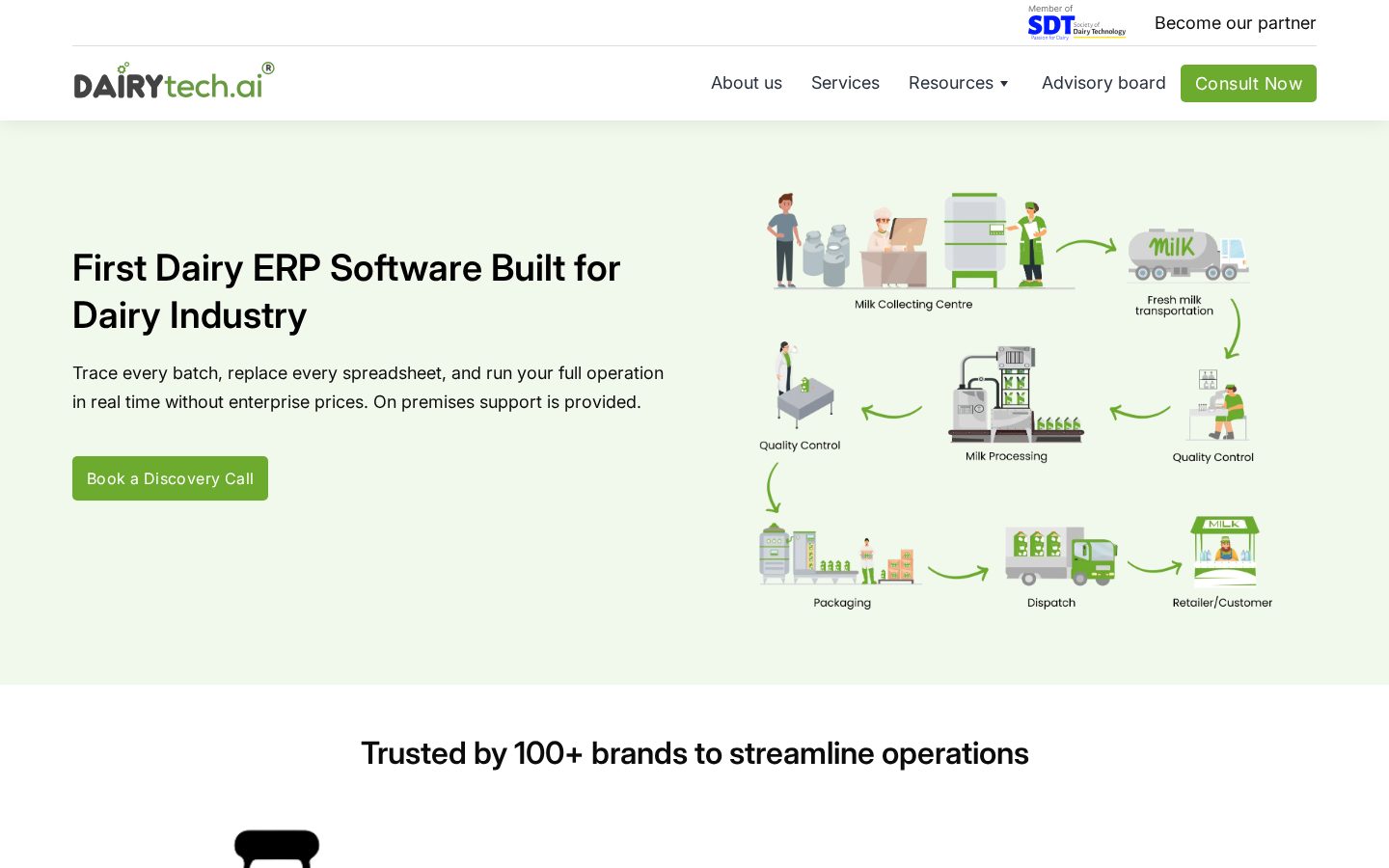Click the 'Dispatch' label
Viewport: 1389px width, 868px height.
click(x=1051, y=603)
